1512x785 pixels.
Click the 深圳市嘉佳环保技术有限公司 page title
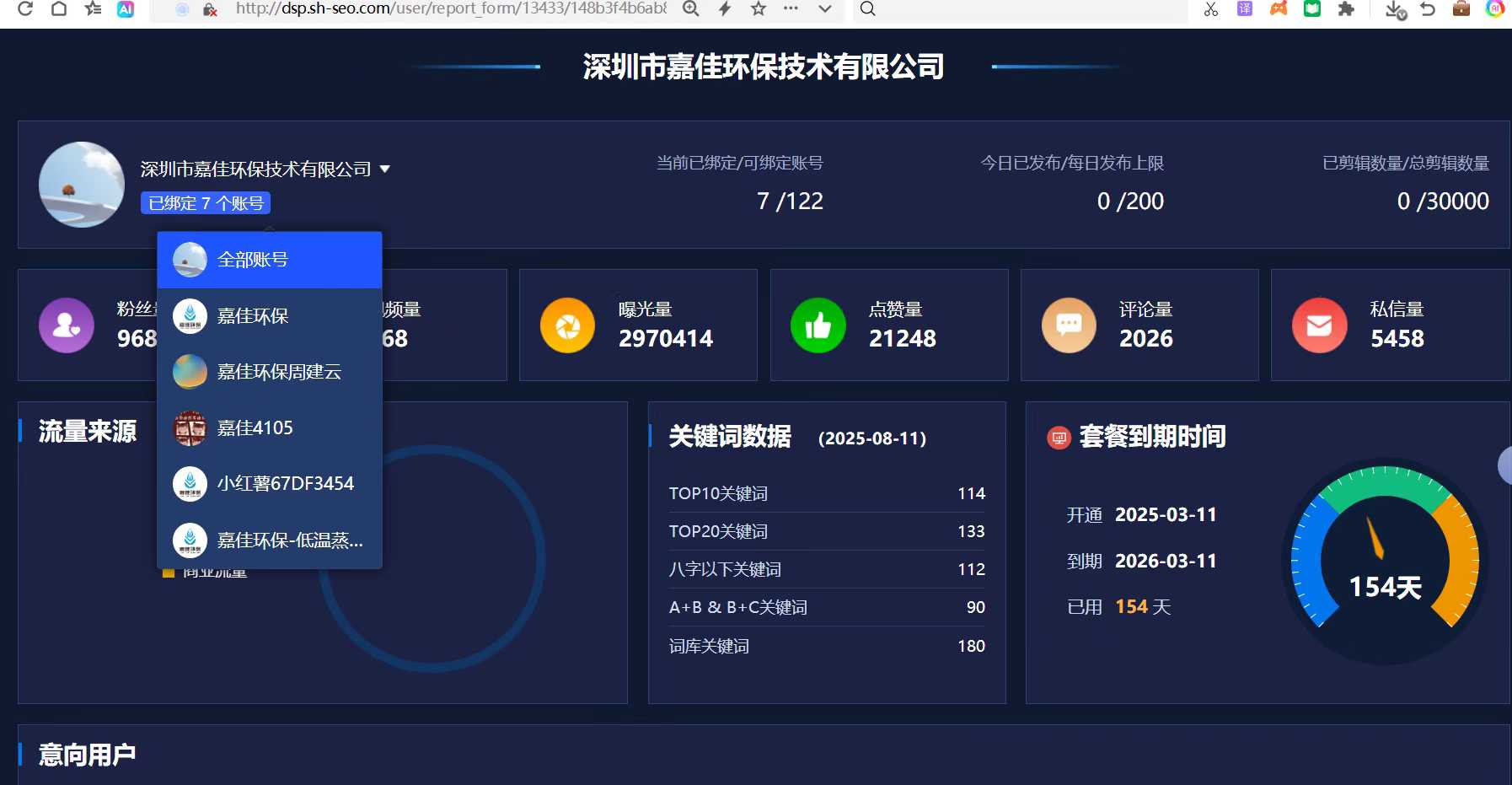pos(764,67)
